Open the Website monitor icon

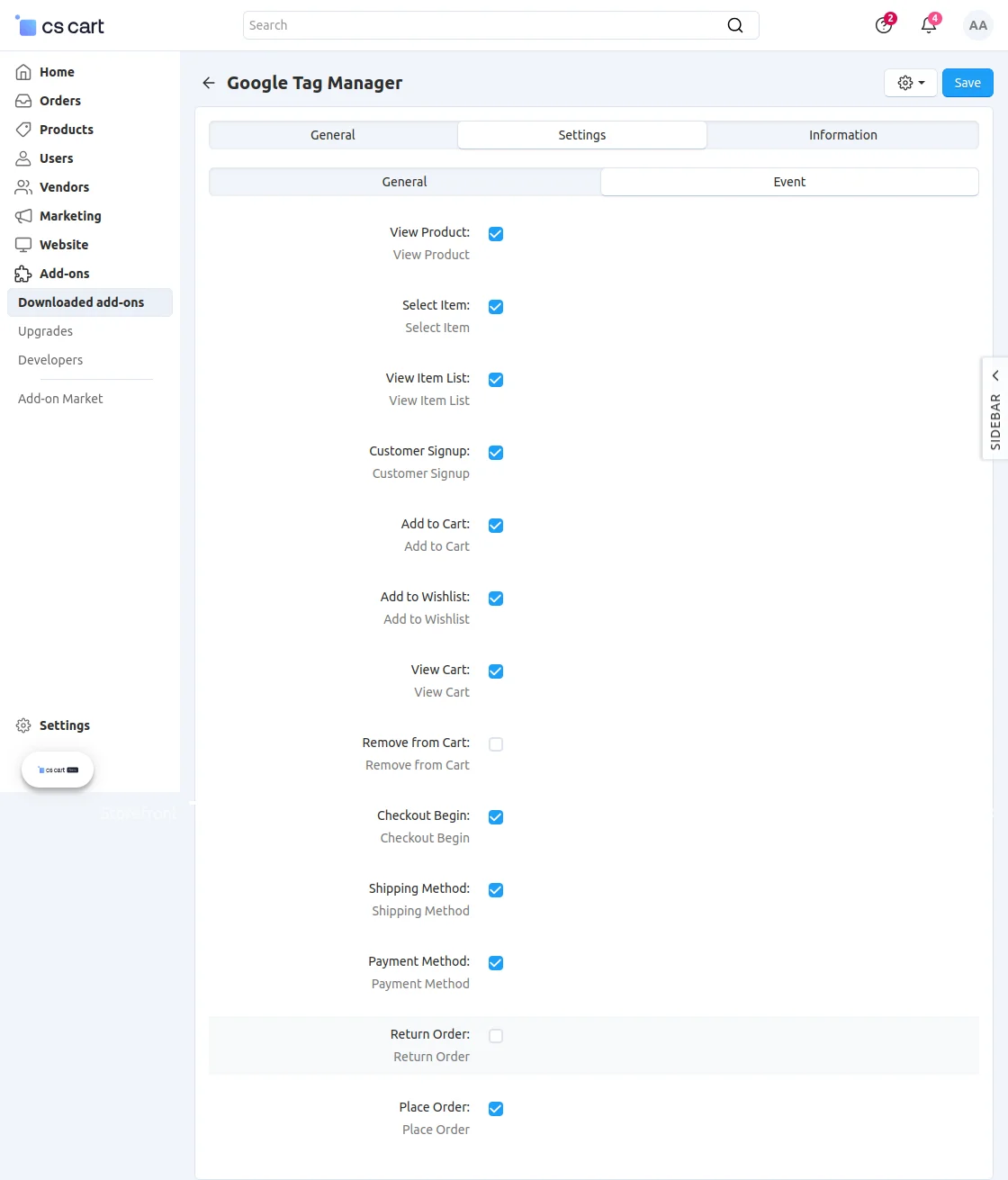[x=23, y=245]
